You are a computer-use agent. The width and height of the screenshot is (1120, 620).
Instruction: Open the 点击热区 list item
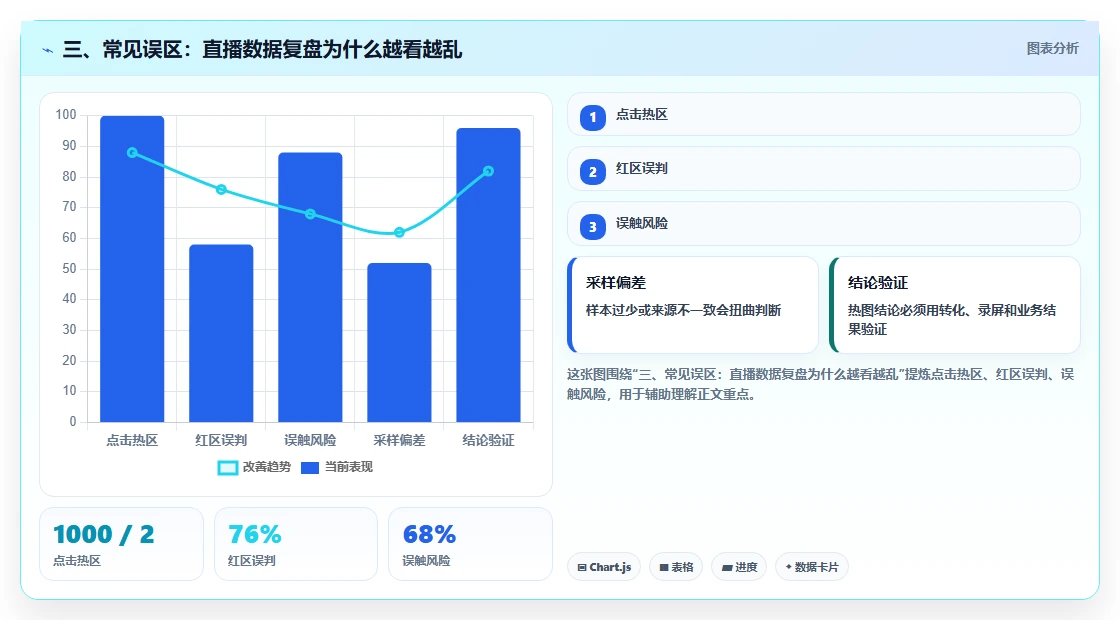[824, 114]
